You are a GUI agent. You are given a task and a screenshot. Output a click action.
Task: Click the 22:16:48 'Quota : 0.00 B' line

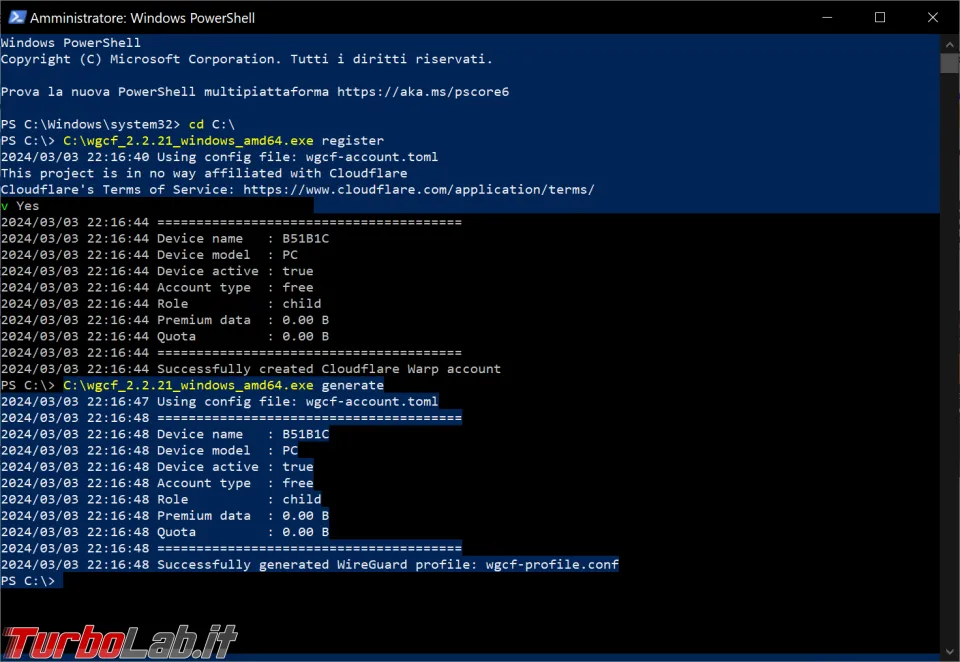click(165, 532)
